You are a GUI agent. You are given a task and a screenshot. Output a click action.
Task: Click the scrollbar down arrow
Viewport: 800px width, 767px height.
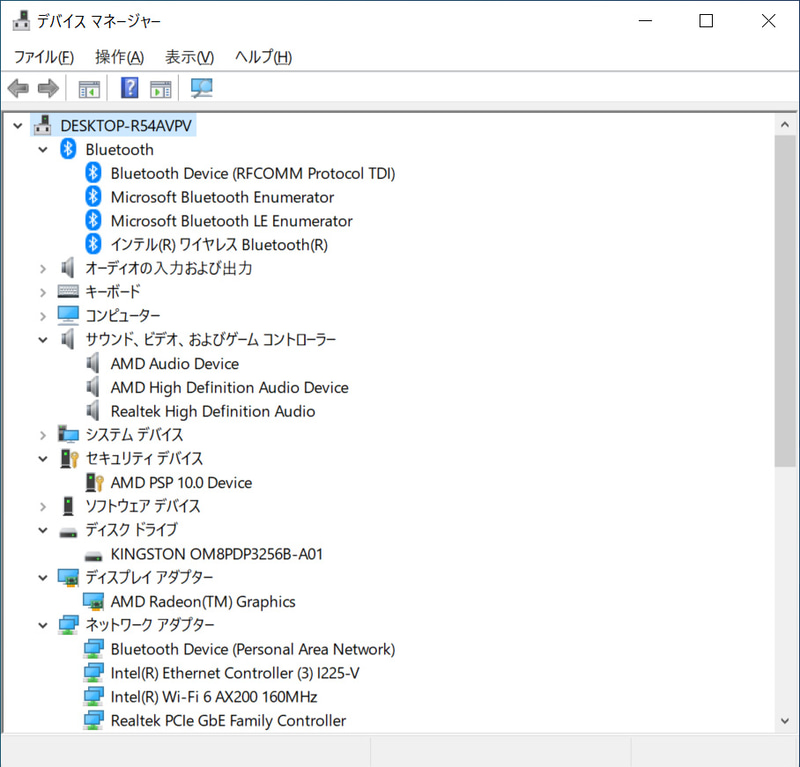pyautogui.click(x=786, y=719)
